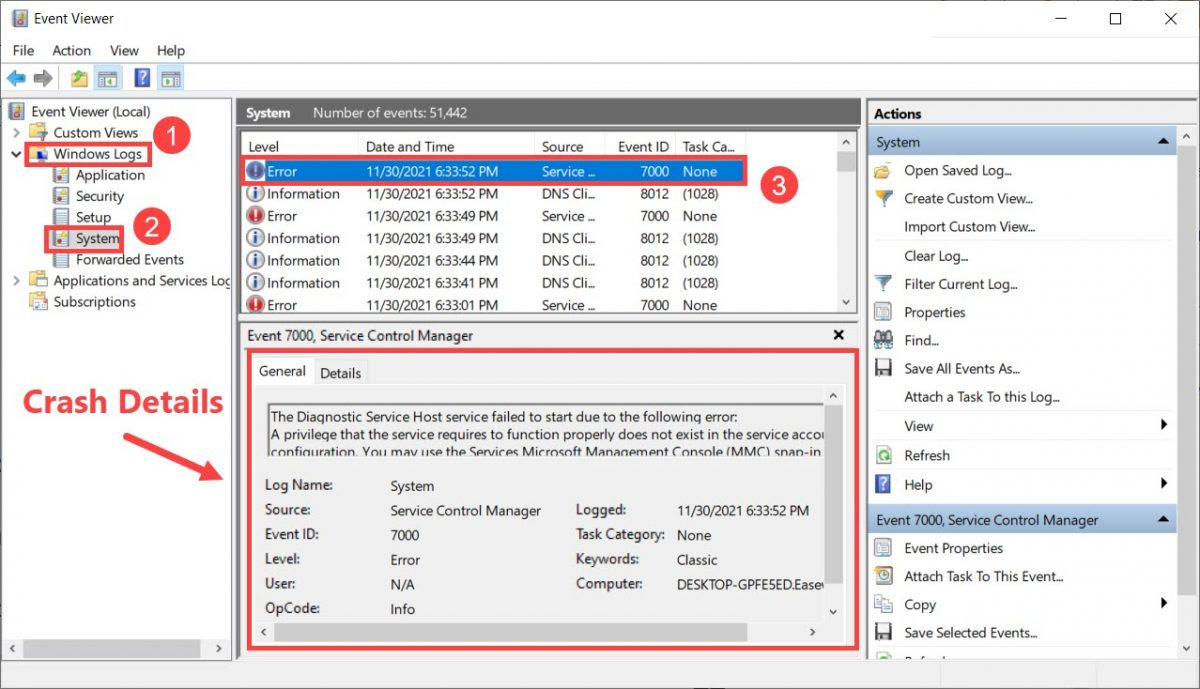Click Clear Log in the Actions pane
This screenshot has height=689, width=1200.
coord(935,256)
